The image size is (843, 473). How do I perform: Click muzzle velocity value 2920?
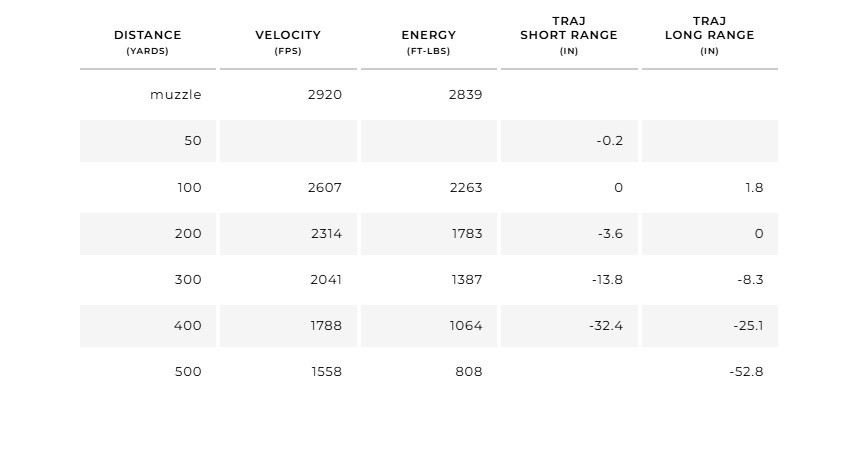point(325,95)
